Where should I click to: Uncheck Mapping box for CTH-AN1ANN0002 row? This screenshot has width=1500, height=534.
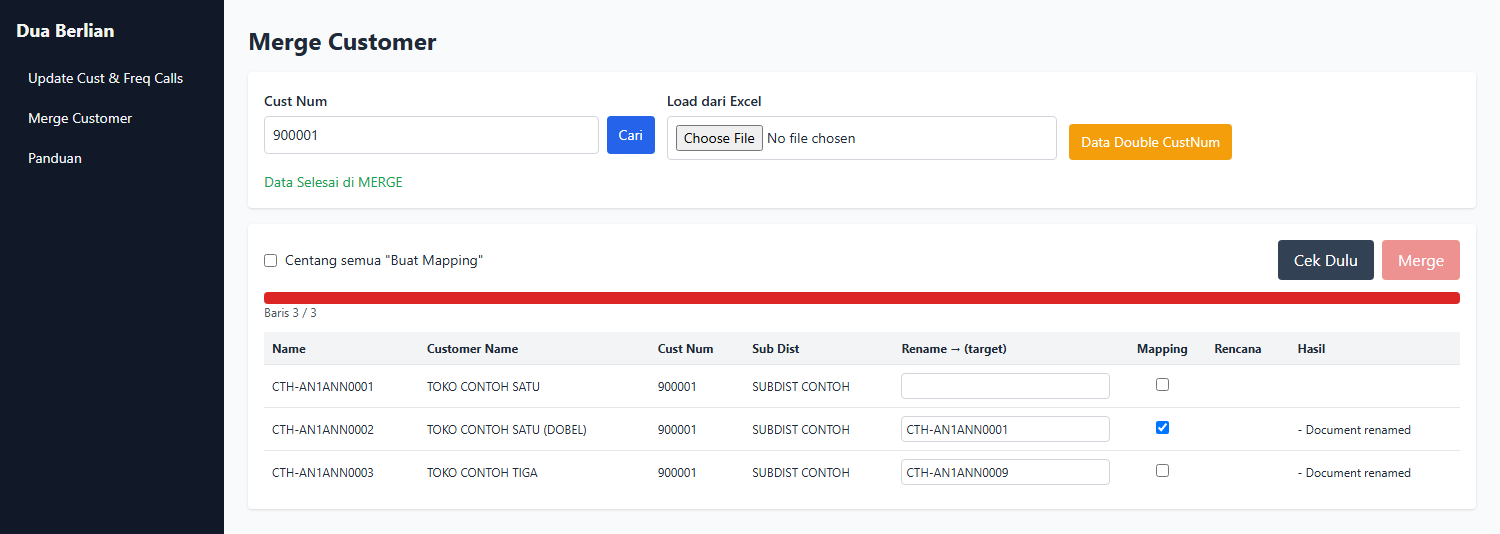pyautogui.click(x=1162, y=428)
